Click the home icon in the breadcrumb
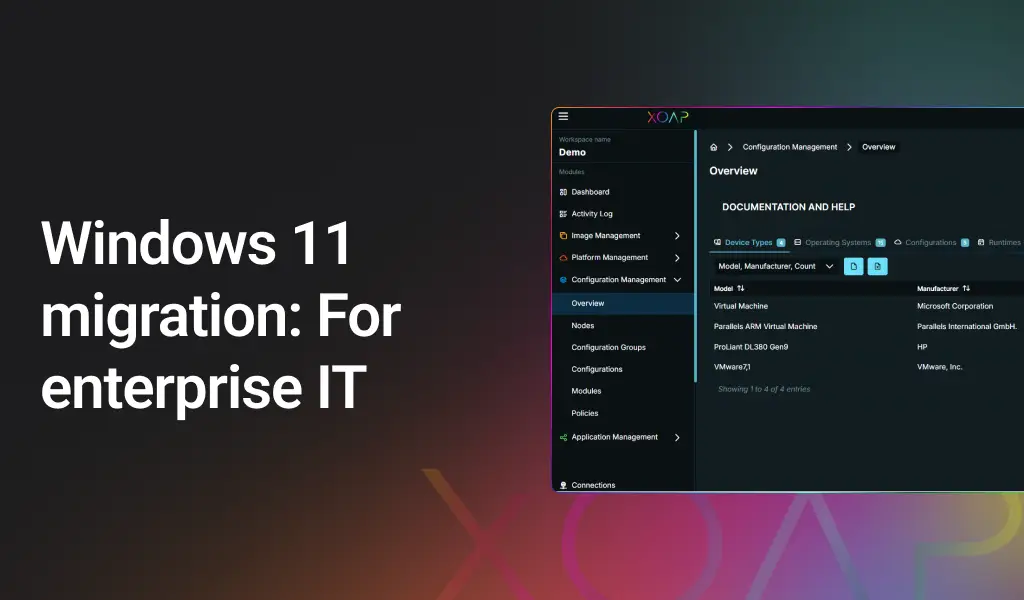Screen dimensions: 1024x600 (x=712, y=147)
